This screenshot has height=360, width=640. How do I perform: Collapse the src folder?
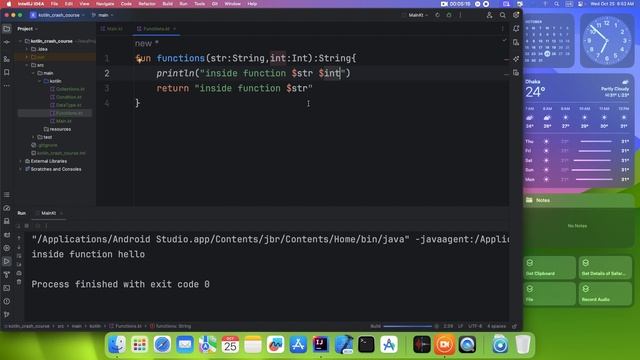[x=27, y=65]
